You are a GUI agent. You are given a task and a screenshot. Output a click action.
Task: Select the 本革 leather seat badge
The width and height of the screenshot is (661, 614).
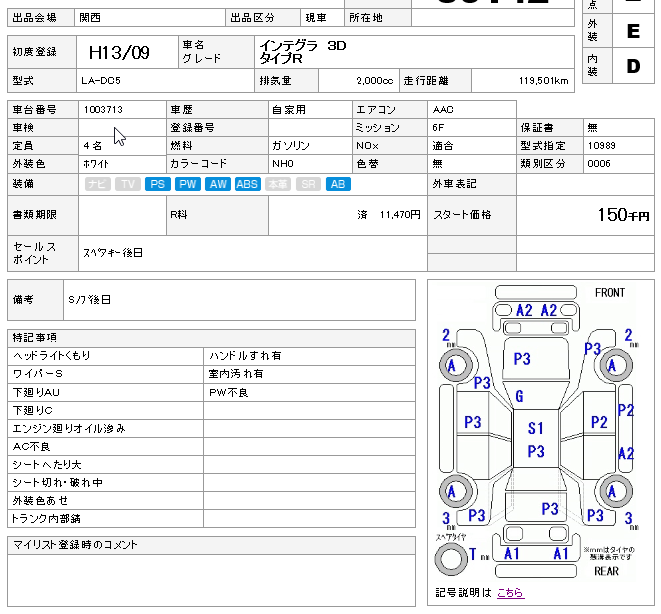tap(279, 184)
